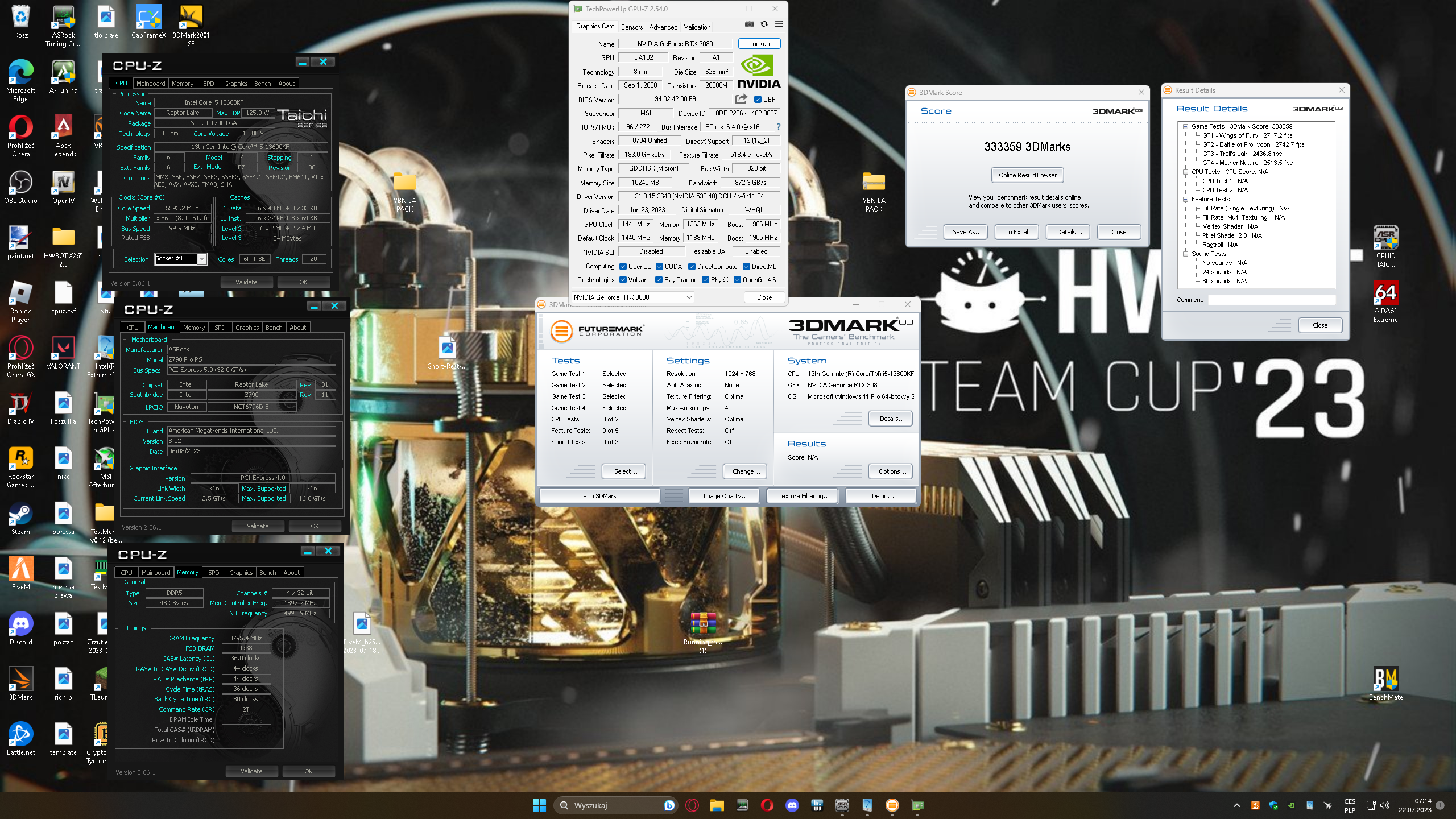Click Validate in the bottom CPU-Z Memory window
The width and height of the screenshot is (1456, 819).
(251, 771)
